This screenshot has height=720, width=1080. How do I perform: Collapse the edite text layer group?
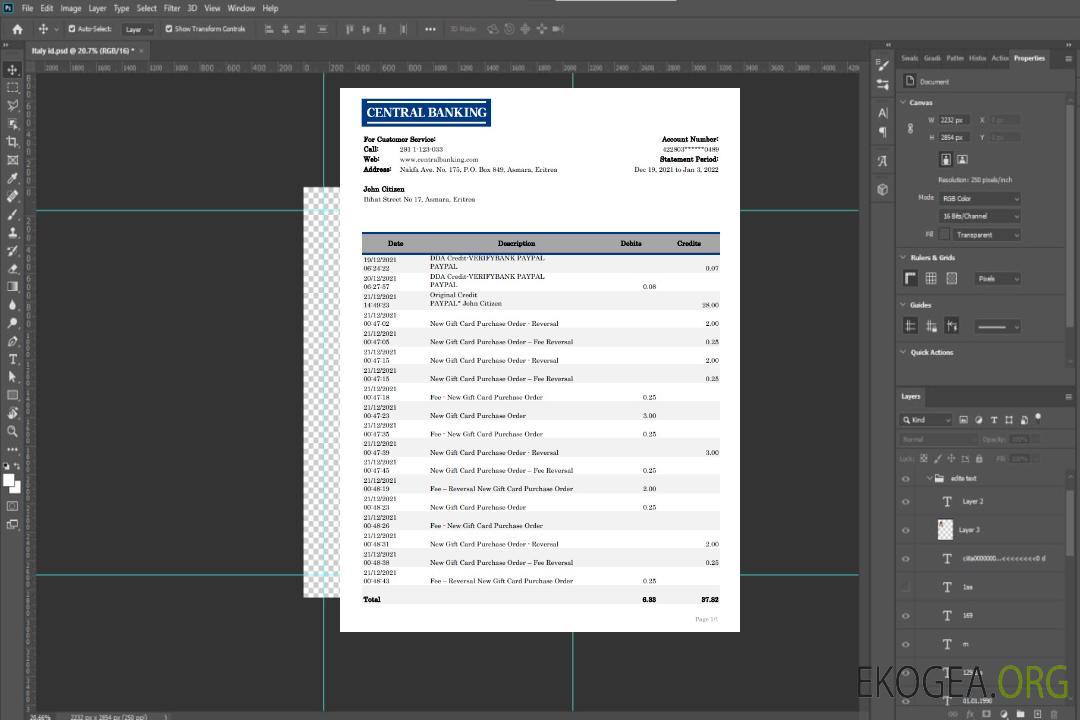click(929, 479)
